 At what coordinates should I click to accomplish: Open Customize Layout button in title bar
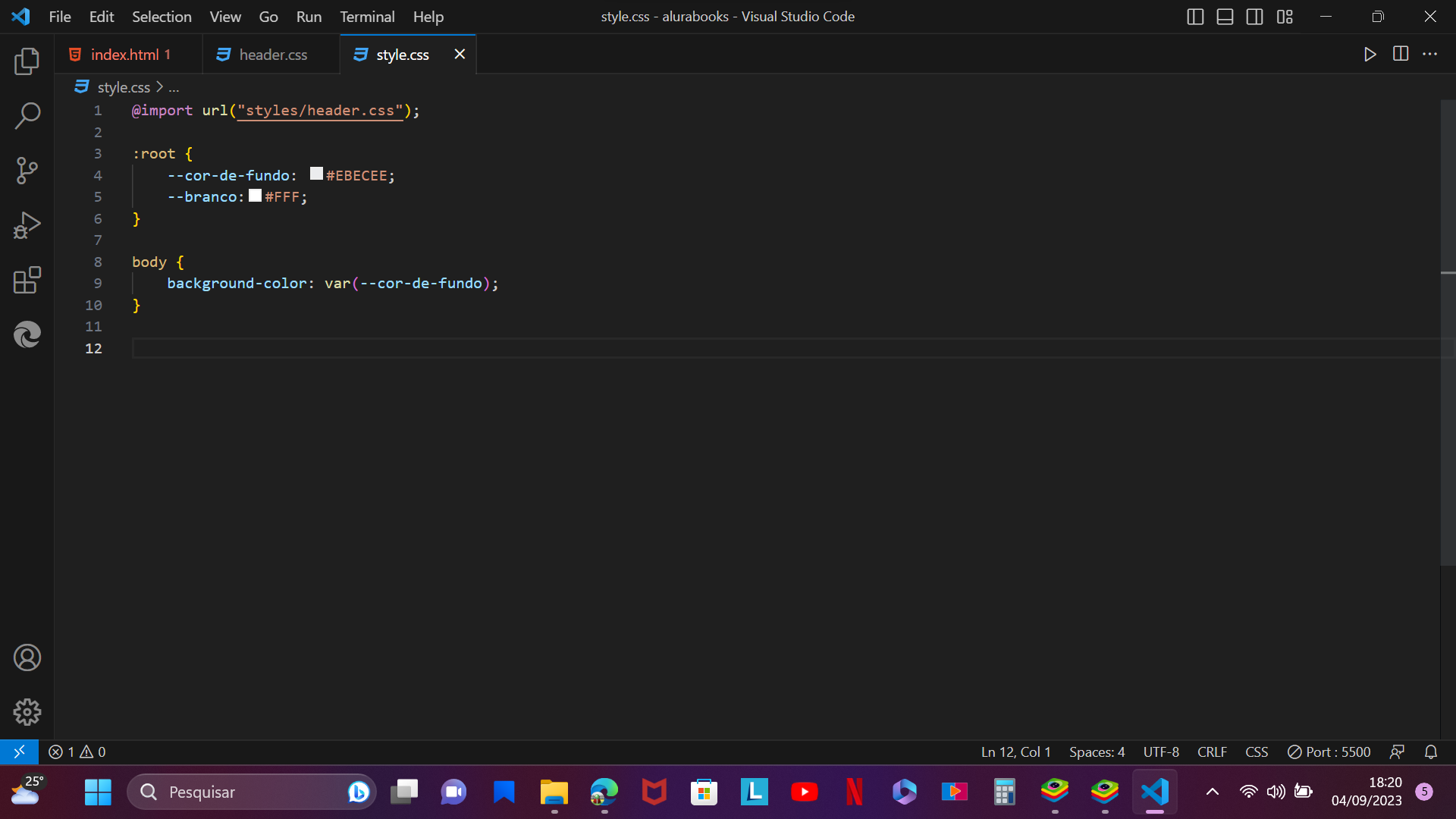click(1285, 17)
